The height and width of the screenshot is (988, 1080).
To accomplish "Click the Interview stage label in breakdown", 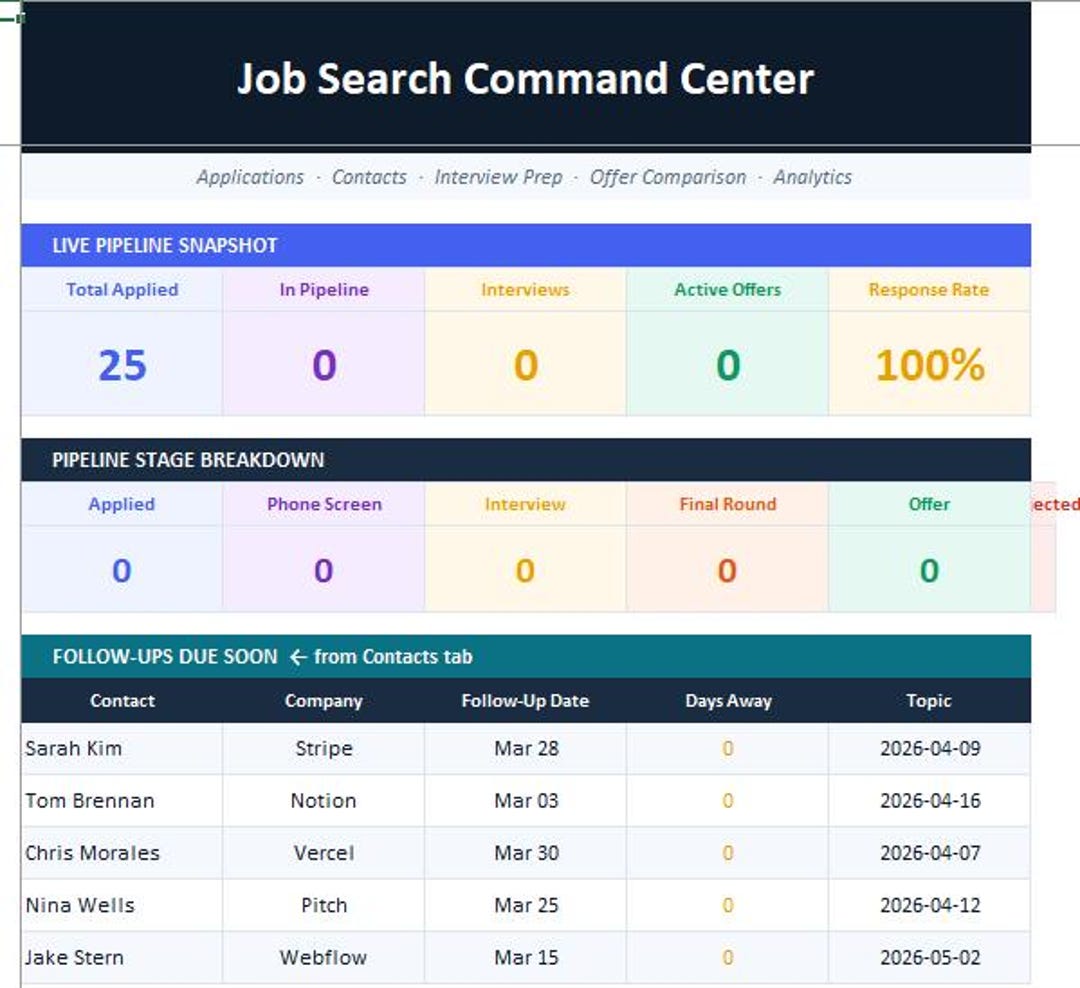I will (526, 504).
